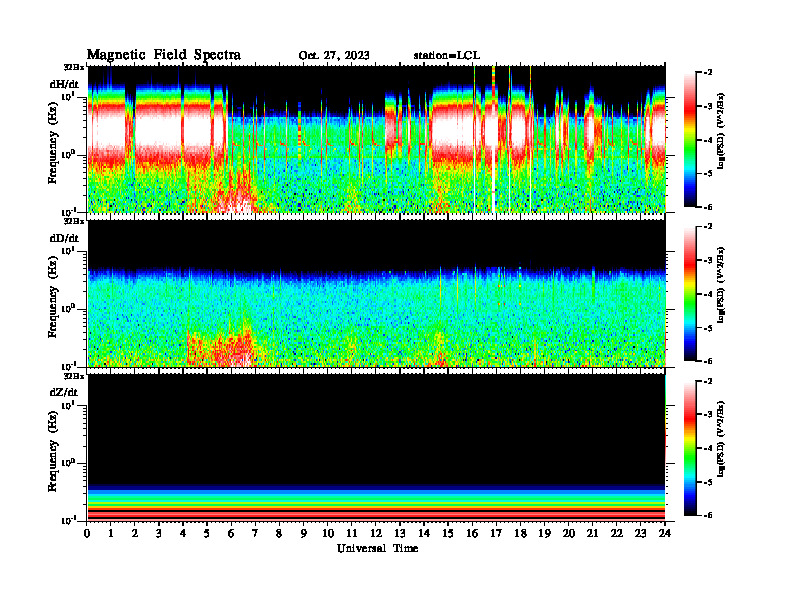Viewport: 792px width, 612px height.
Task: Click the hour "16" tick label on time axis
Action: click(472, 533)
